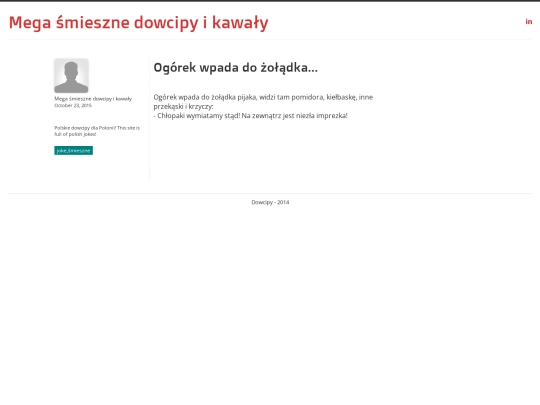Open the Mega śmieszne dowcipy i kawały site title
Viewport: 540px width, 405px height.
[138, 23]
